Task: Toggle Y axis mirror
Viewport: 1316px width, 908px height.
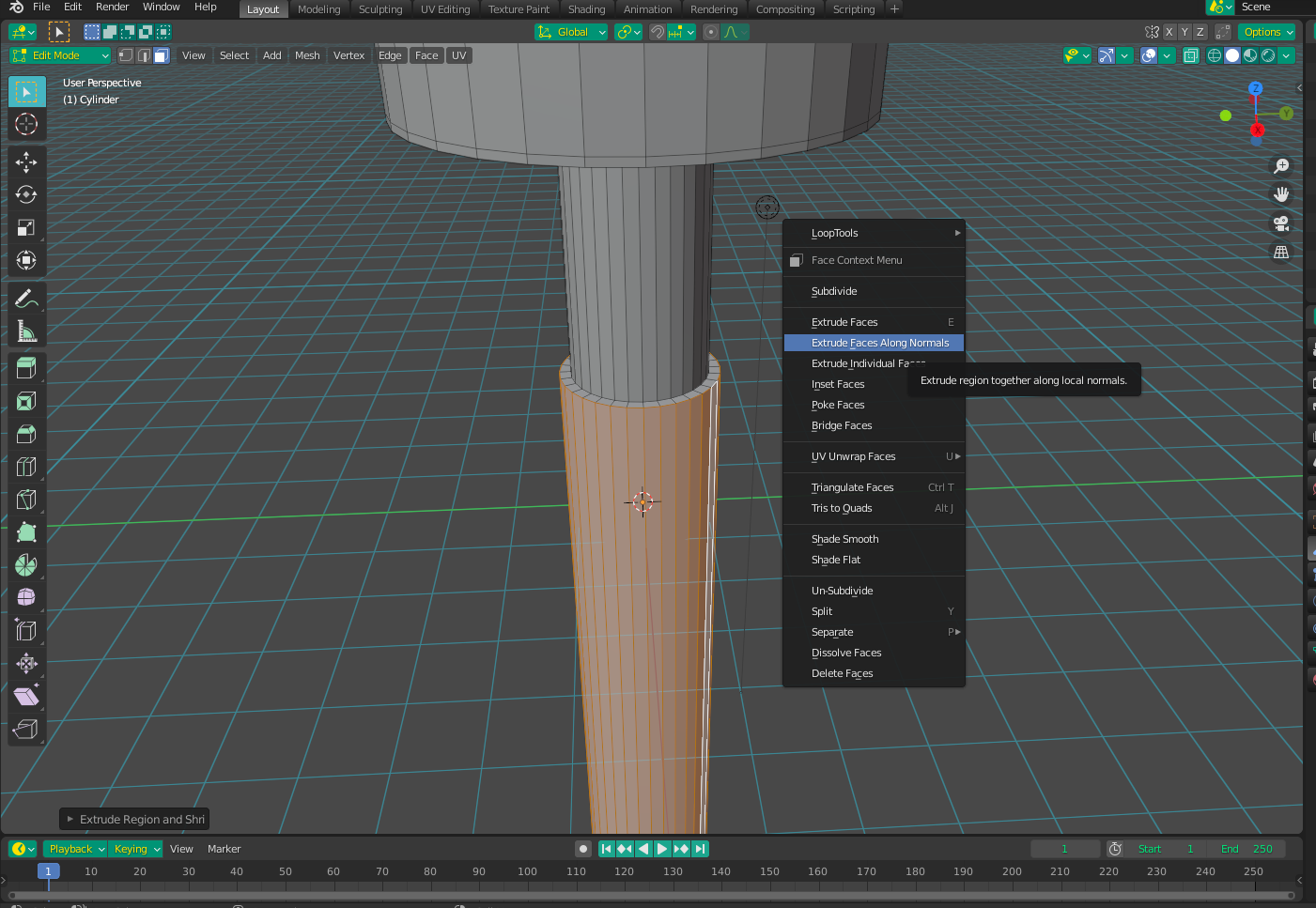Action: coord(1184,32)
